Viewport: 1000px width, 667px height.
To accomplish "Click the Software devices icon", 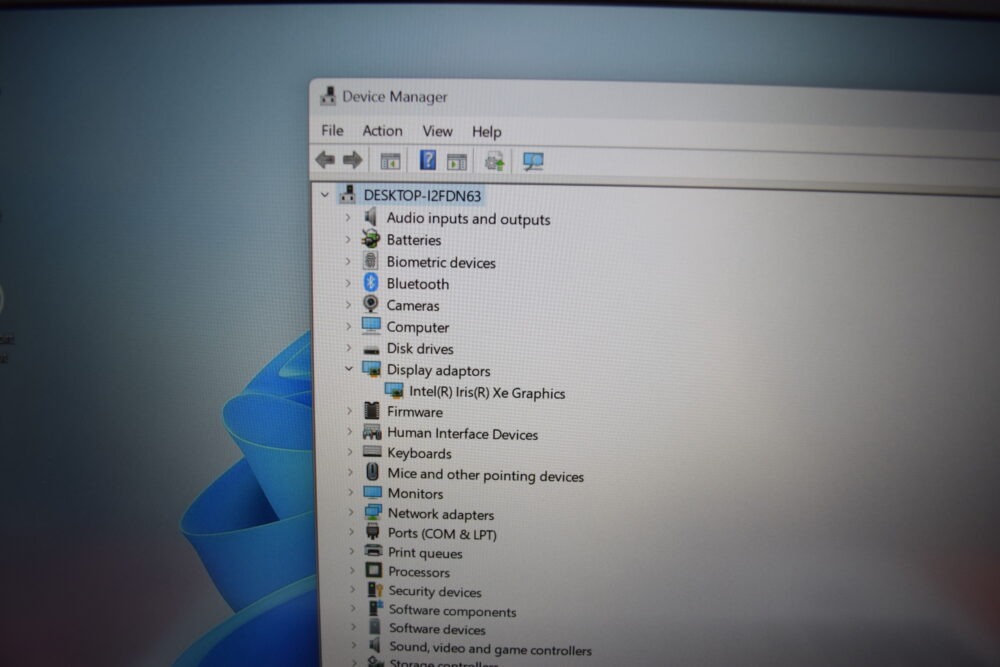I will (375, 627).
